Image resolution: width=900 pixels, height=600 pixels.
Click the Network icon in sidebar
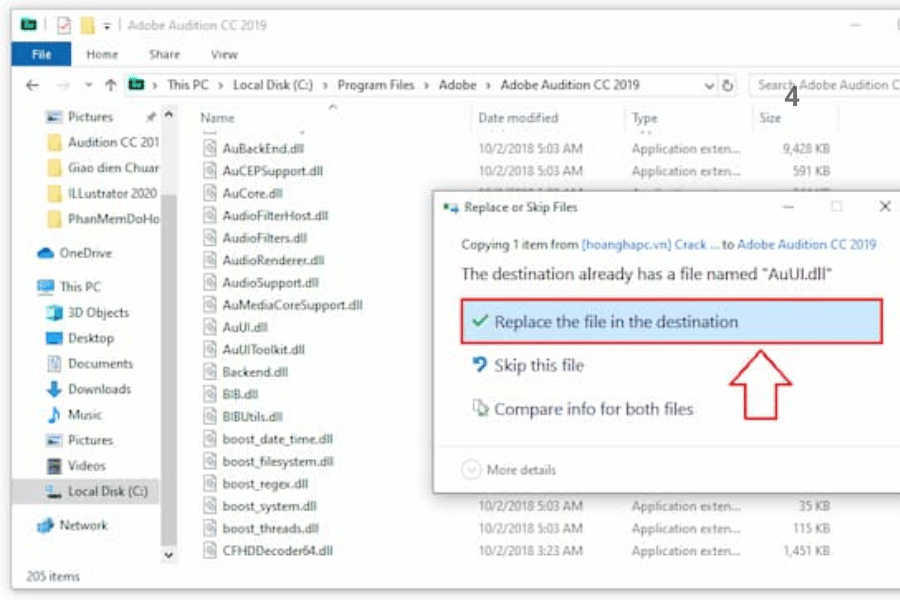coord(46,525)
